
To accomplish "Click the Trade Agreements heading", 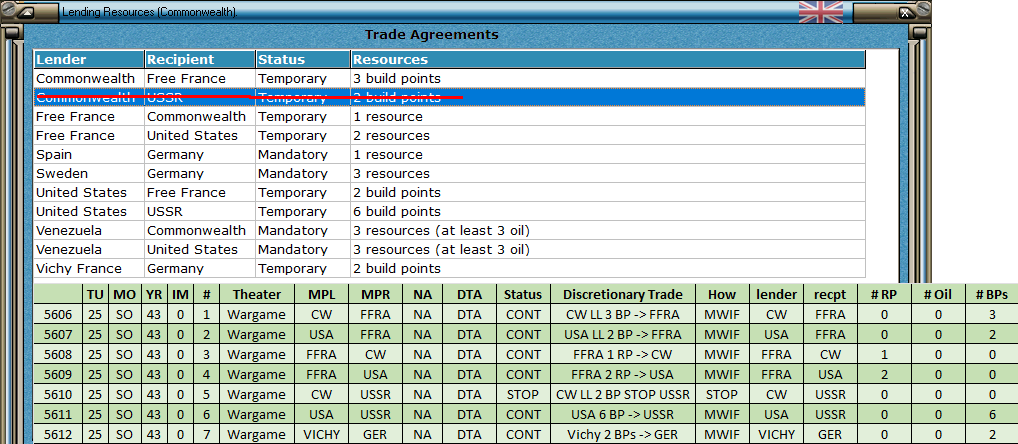I will [432, 35].
